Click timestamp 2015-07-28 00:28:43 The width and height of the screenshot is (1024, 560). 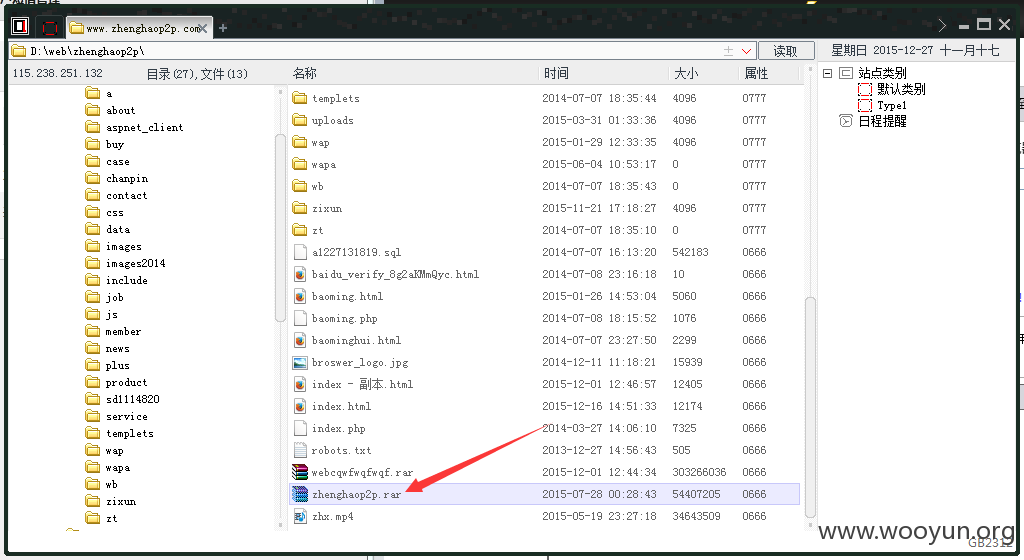click(599, 494)
